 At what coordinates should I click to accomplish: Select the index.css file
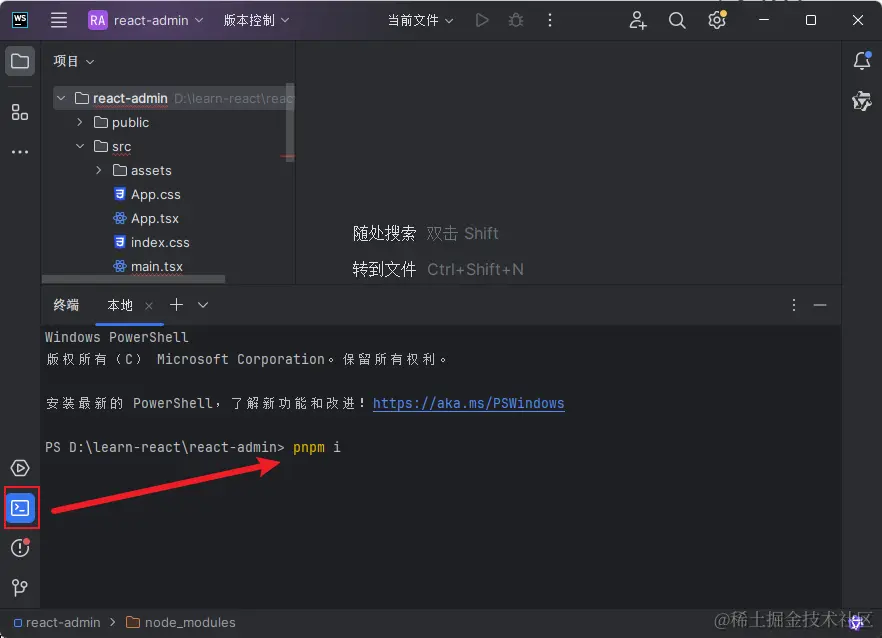click(x=152, y=242)
